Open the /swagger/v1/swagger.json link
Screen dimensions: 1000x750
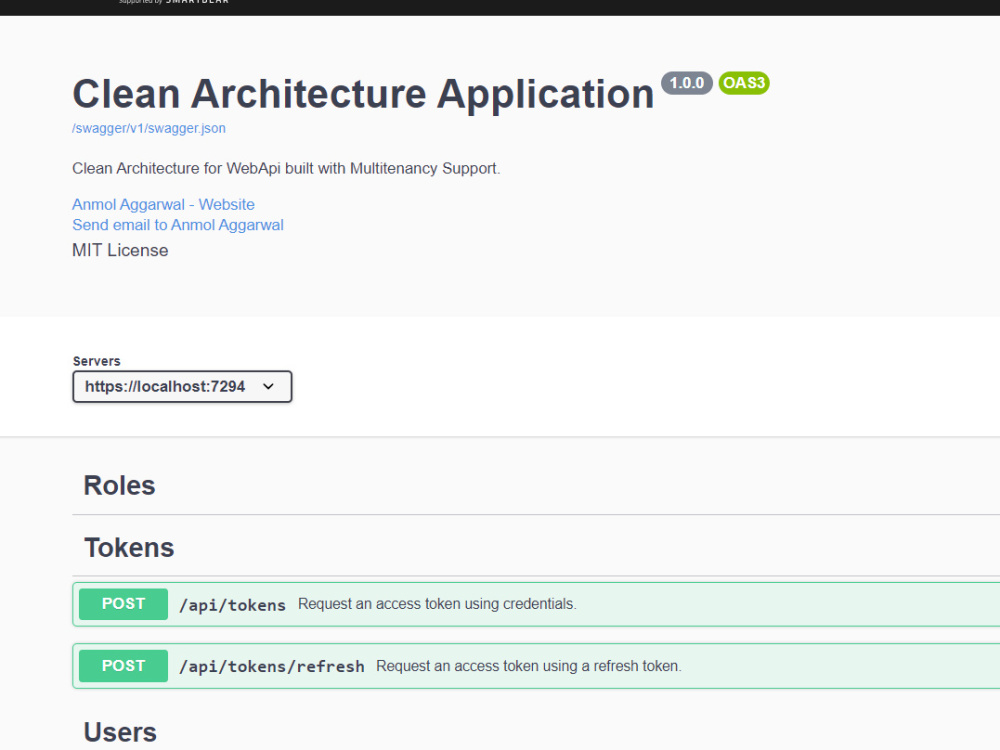tap(149, 128)
